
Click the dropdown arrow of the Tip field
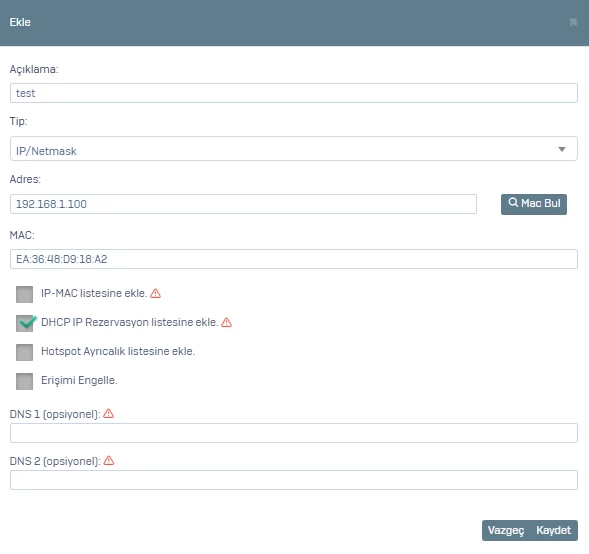[562, 149]
